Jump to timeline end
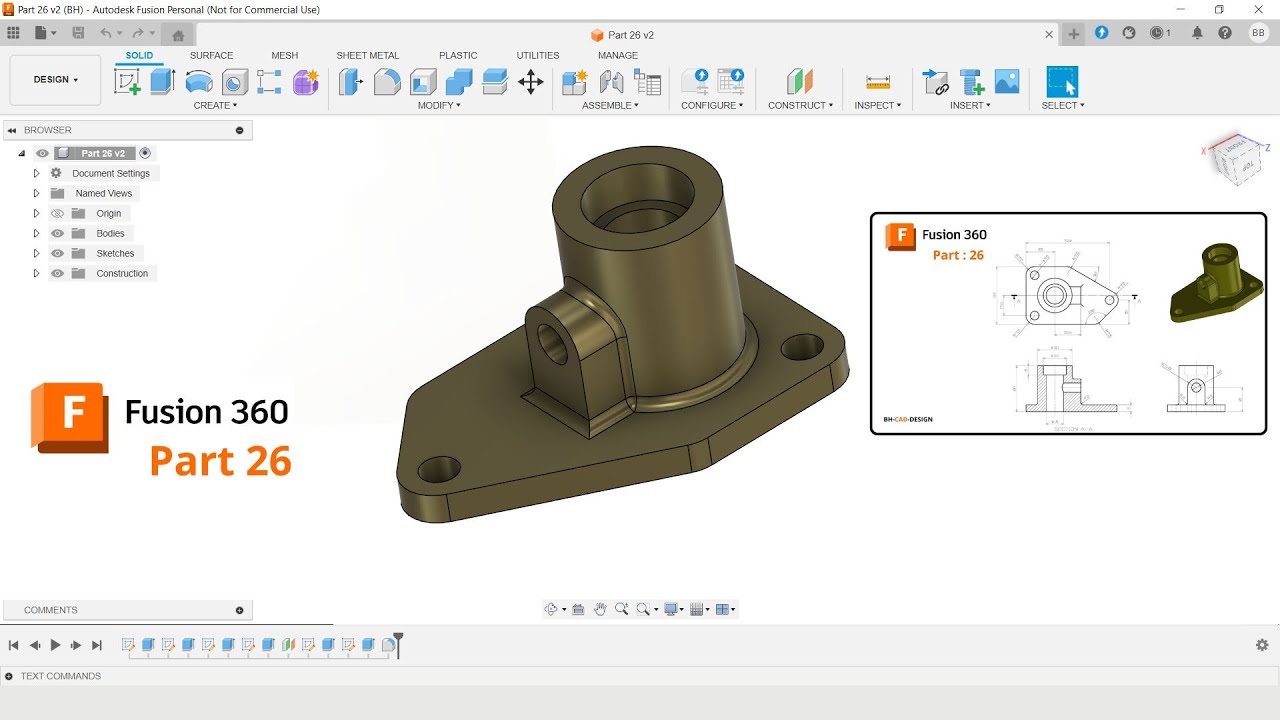1280x720 pixels. [97, 645]
